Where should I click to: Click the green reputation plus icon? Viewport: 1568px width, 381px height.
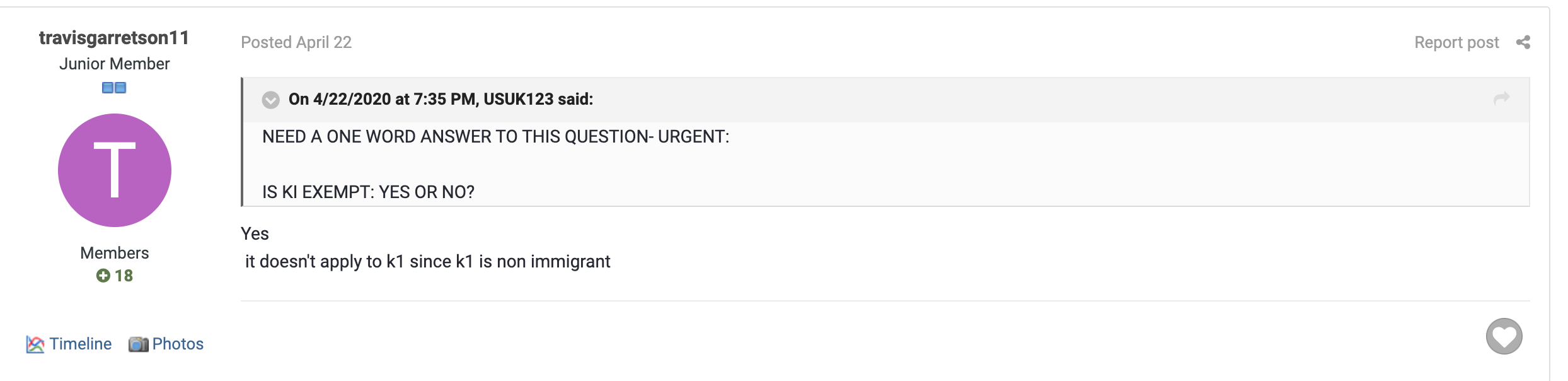[x=103, y=276]
